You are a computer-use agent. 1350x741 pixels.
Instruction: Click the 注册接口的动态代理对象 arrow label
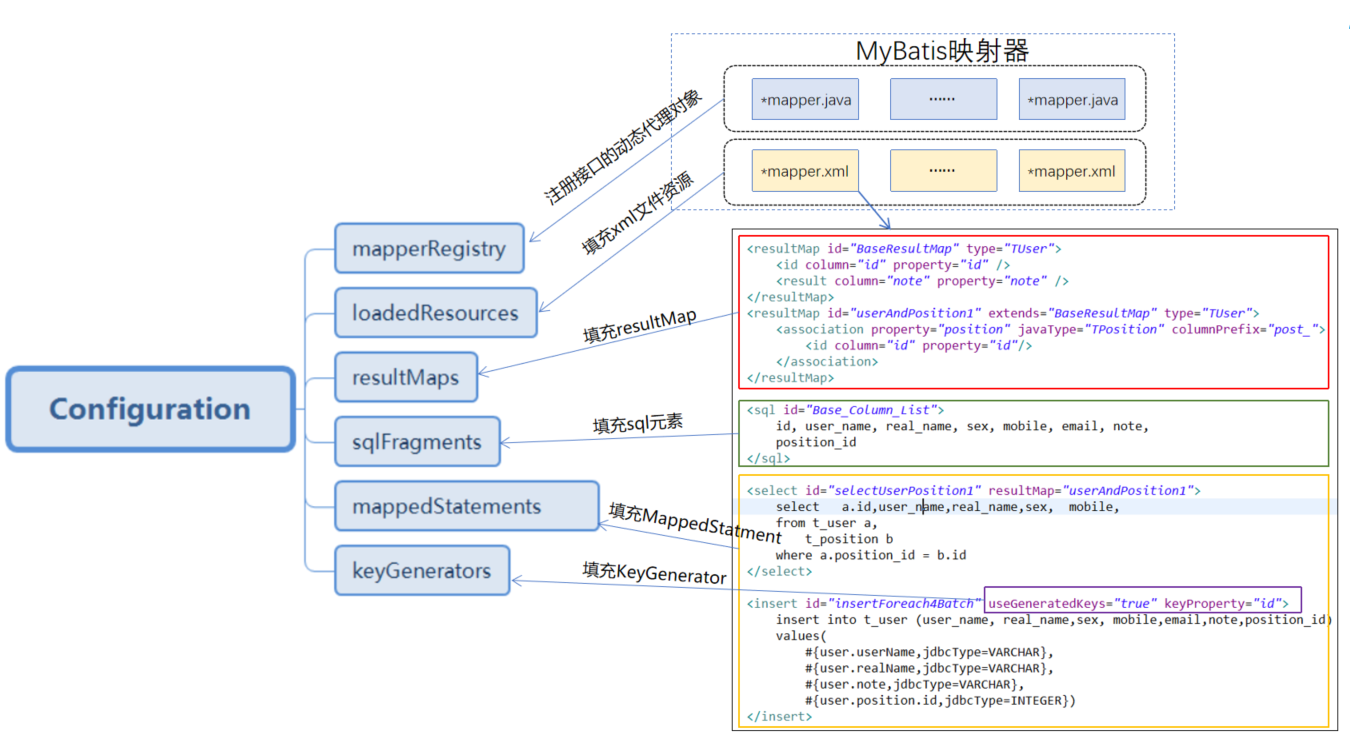tap(622, 147)
